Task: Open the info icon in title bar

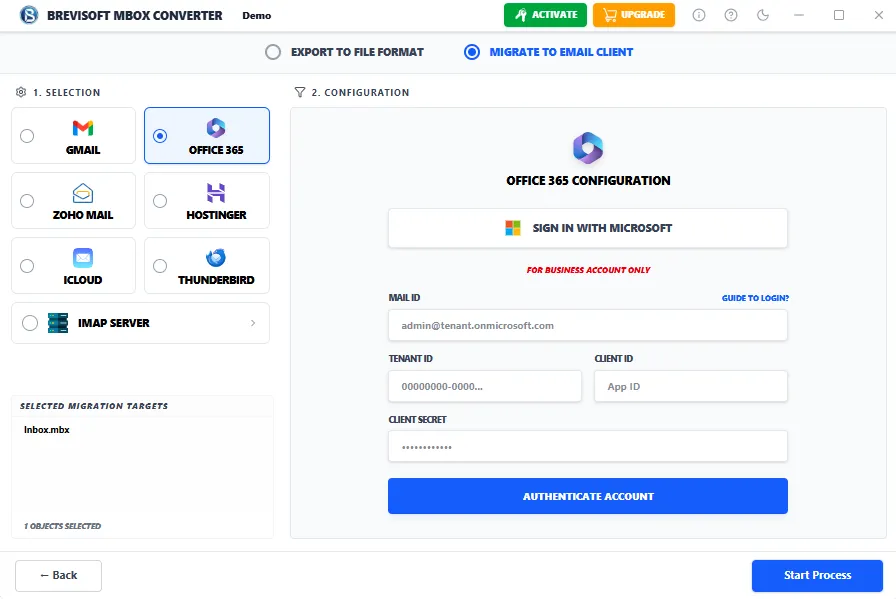Action: pos(699,15)
